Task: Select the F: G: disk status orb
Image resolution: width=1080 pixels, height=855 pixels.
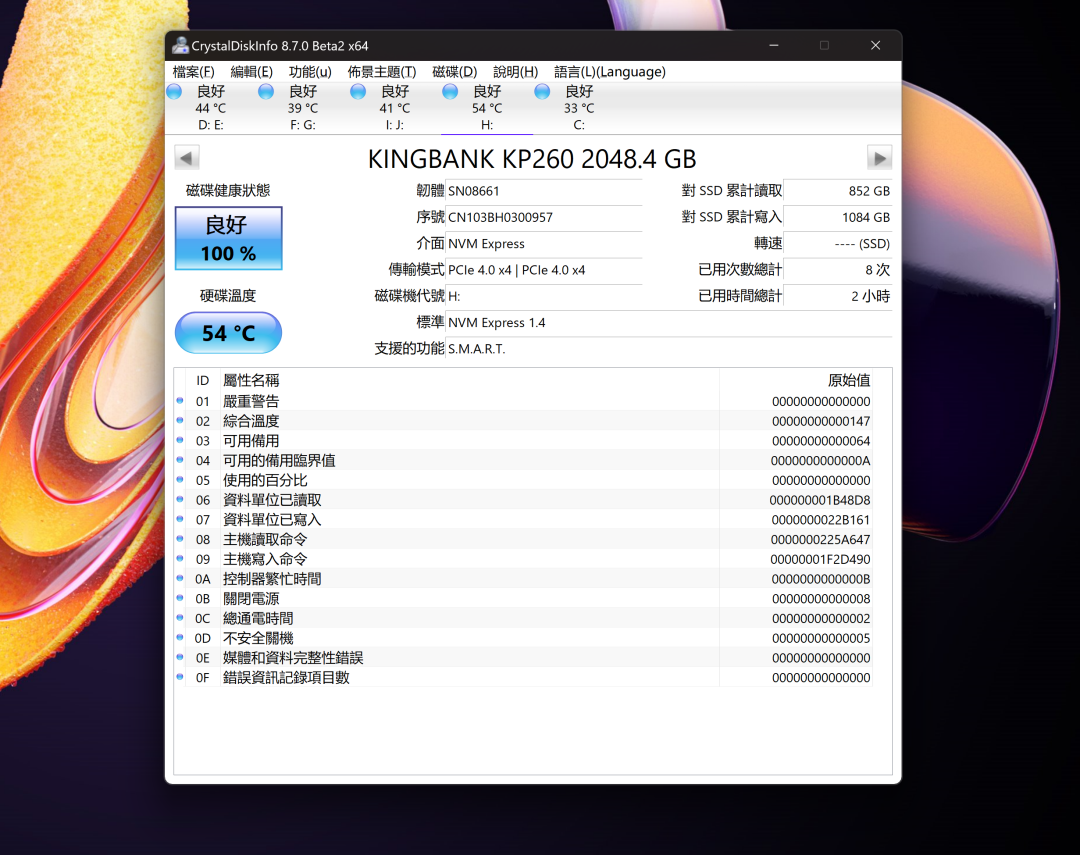Action: pyautogui.click(x=266, y=91)
